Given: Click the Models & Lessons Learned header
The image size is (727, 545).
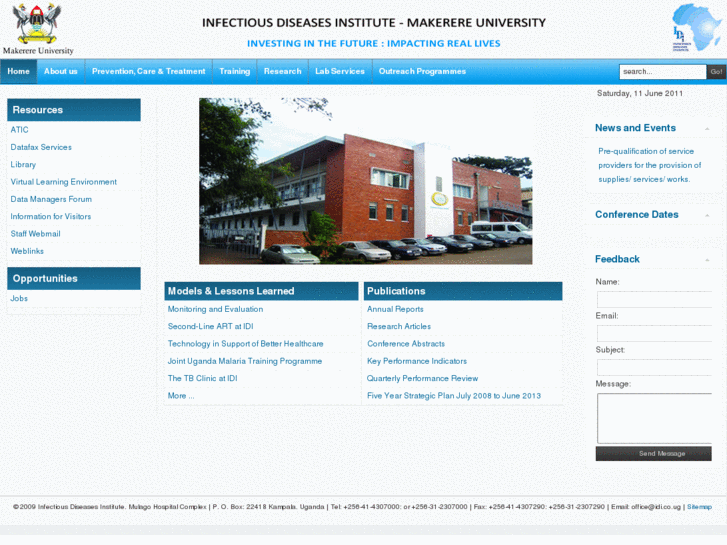Looking at the screenshot, I should [x=261, y=292].
